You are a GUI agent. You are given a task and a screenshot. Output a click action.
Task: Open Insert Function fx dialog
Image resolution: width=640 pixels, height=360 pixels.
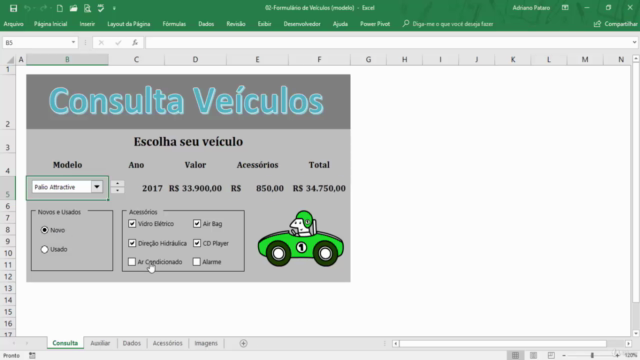coord(135,42)
